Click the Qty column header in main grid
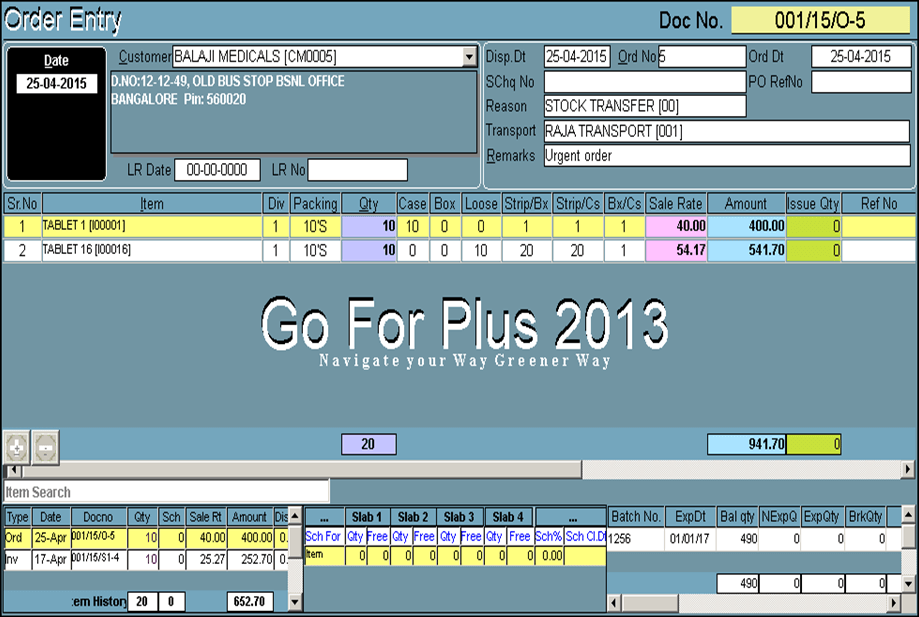This screenshot has height=617, width=919. pos(369,204)
